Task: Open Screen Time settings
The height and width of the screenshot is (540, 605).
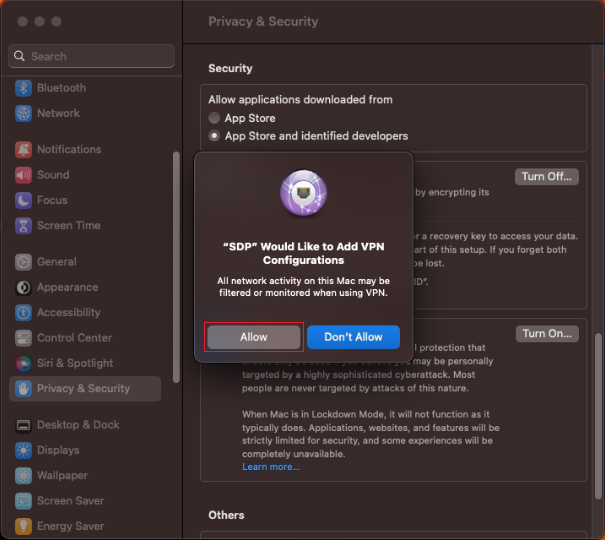Action: pyautogui.click(x=85, y=226)
